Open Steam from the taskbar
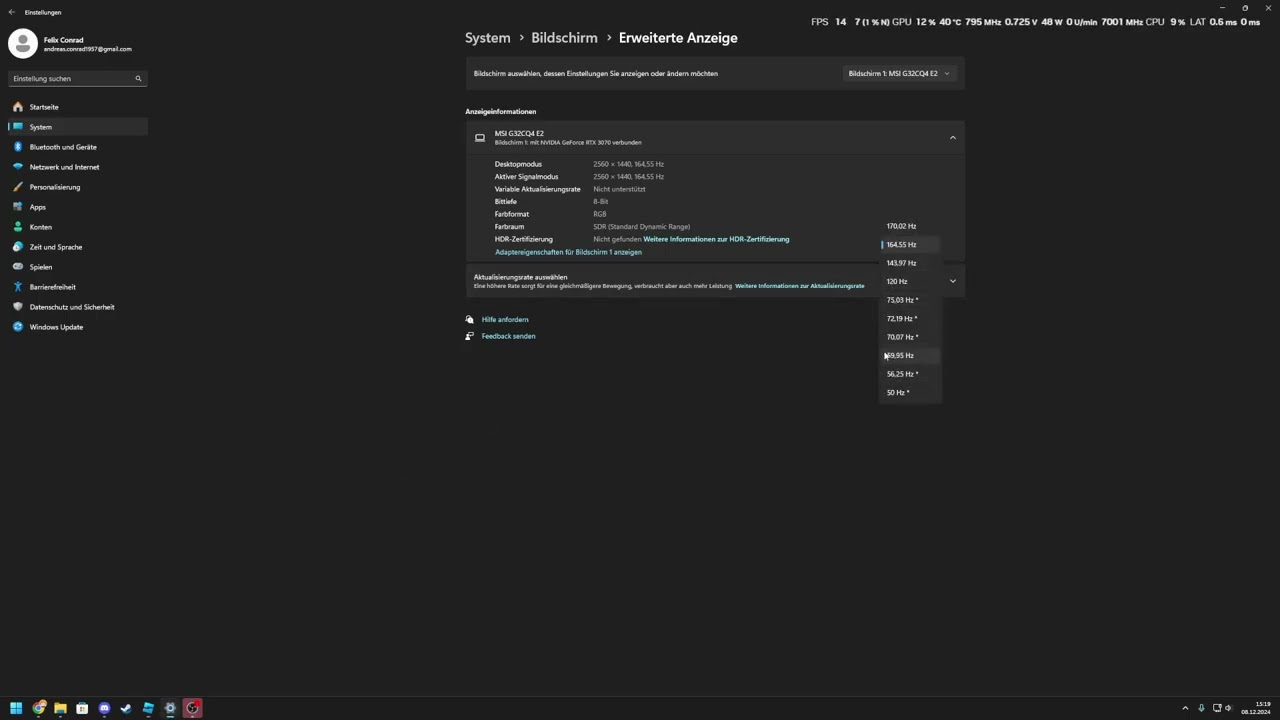This screenshot has width=1280, height=720. [126, 708]
